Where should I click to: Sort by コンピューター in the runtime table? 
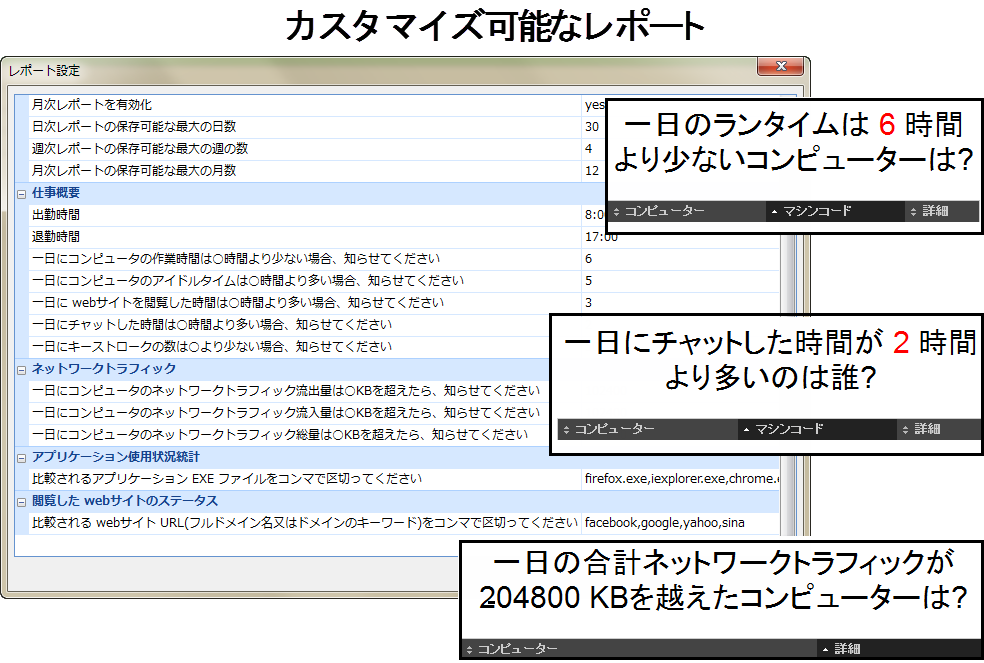point(664,211)
